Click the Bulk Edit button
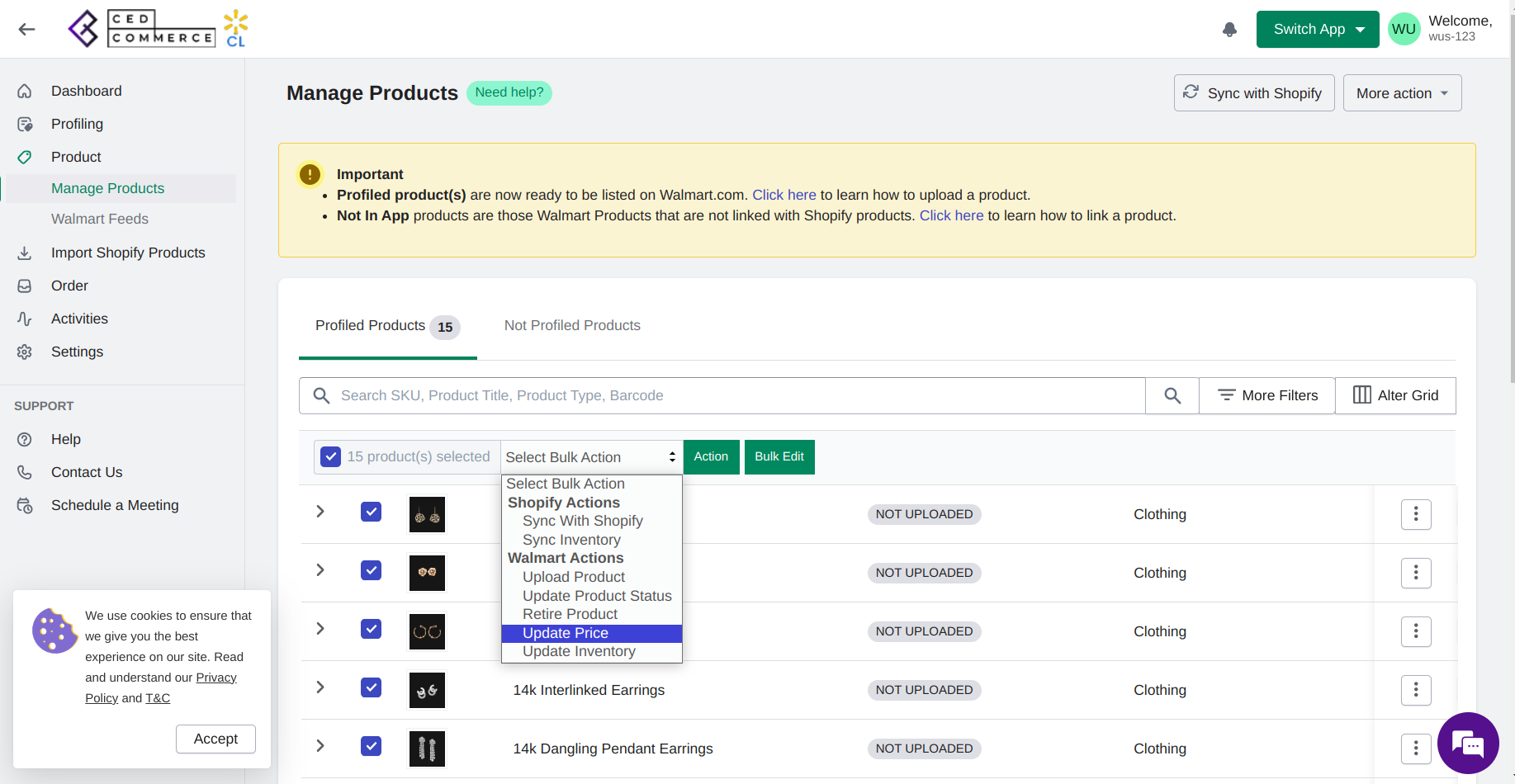 pyautogui.click(x=779, y=457)
